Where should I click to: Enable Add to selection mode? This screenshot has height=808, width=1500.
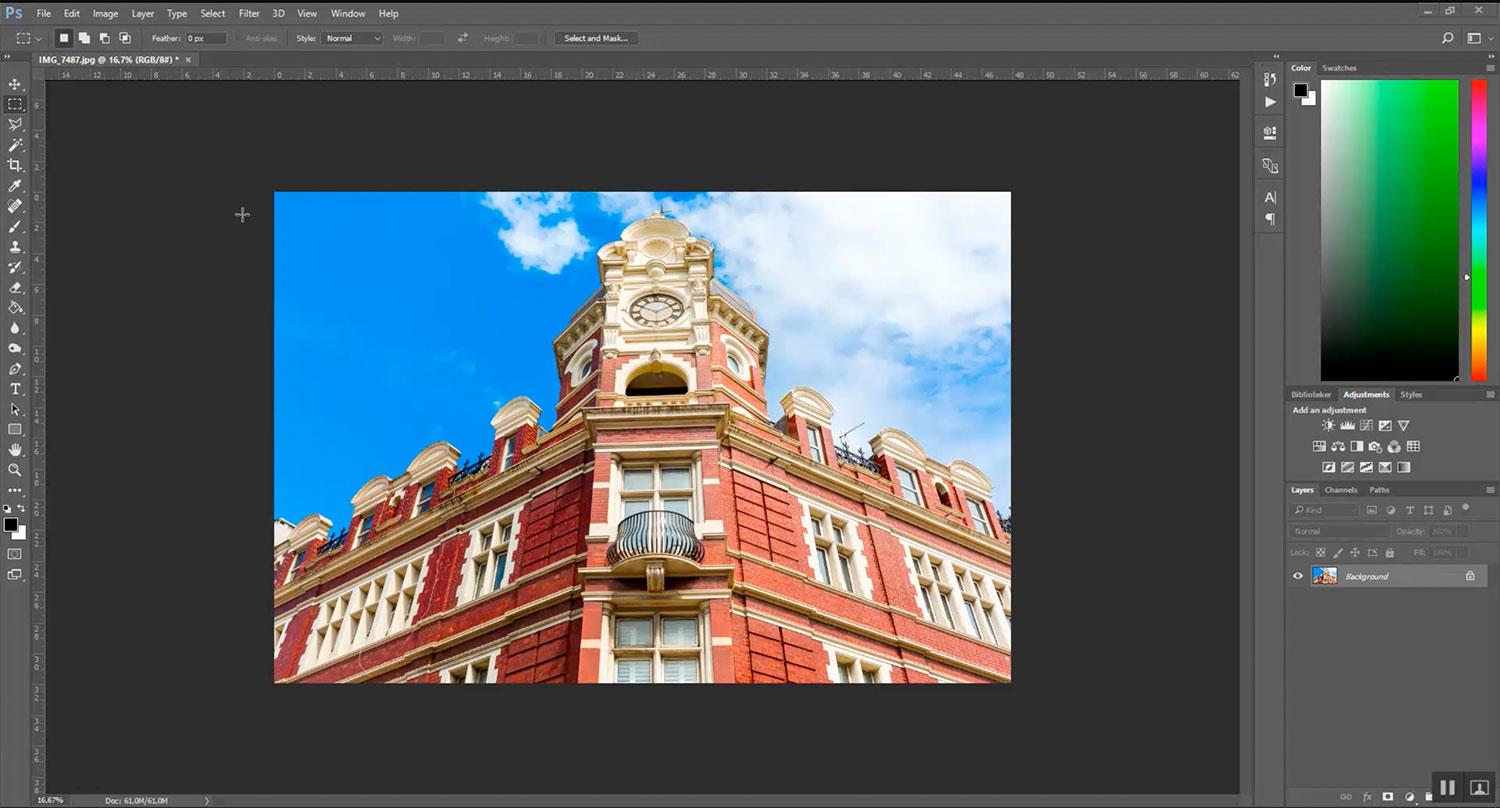(84, 38)
